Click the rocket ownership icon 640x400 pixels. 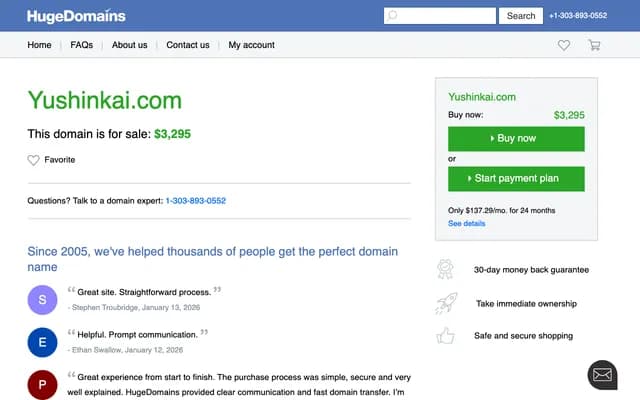tap(446, 303)
